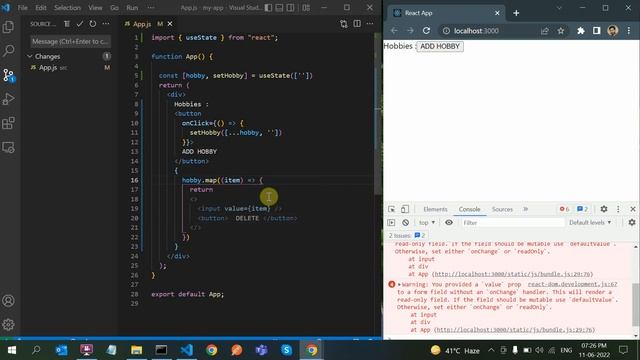
Task: Clear the console
Action: coord(405,222)
